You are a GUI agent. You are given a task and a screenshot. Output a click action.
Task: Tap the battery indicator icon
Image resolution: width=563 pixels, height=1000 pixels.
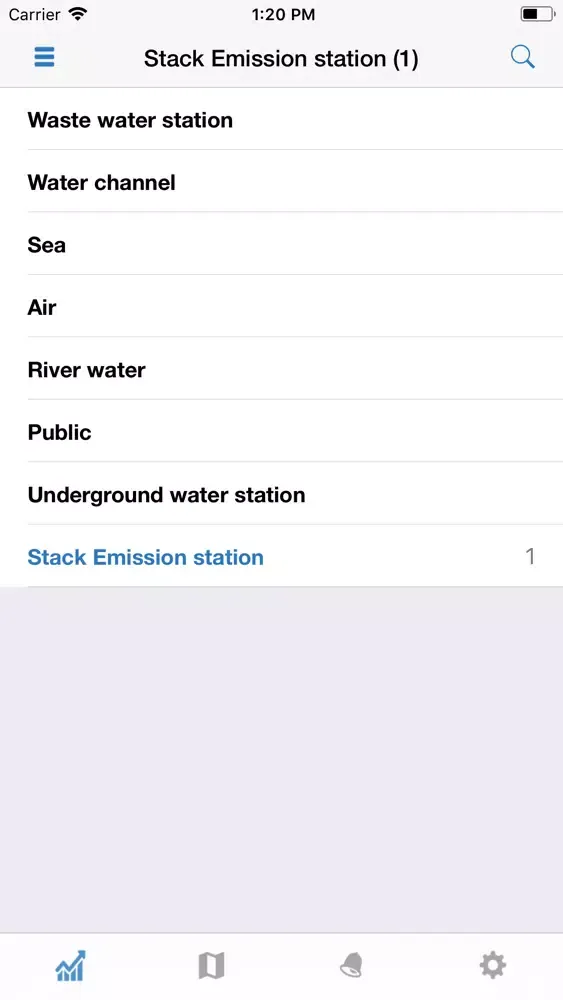pyautogui.click(x=537, y=14)
